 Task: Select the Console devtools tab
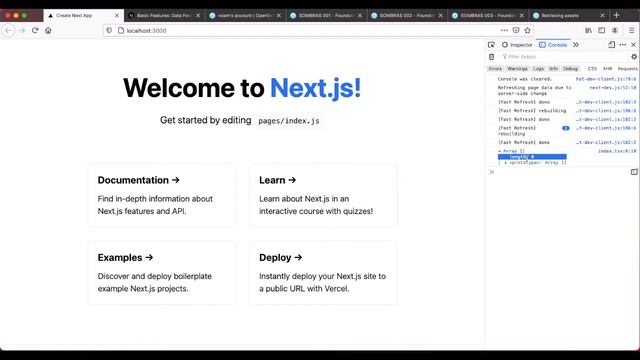553,45
